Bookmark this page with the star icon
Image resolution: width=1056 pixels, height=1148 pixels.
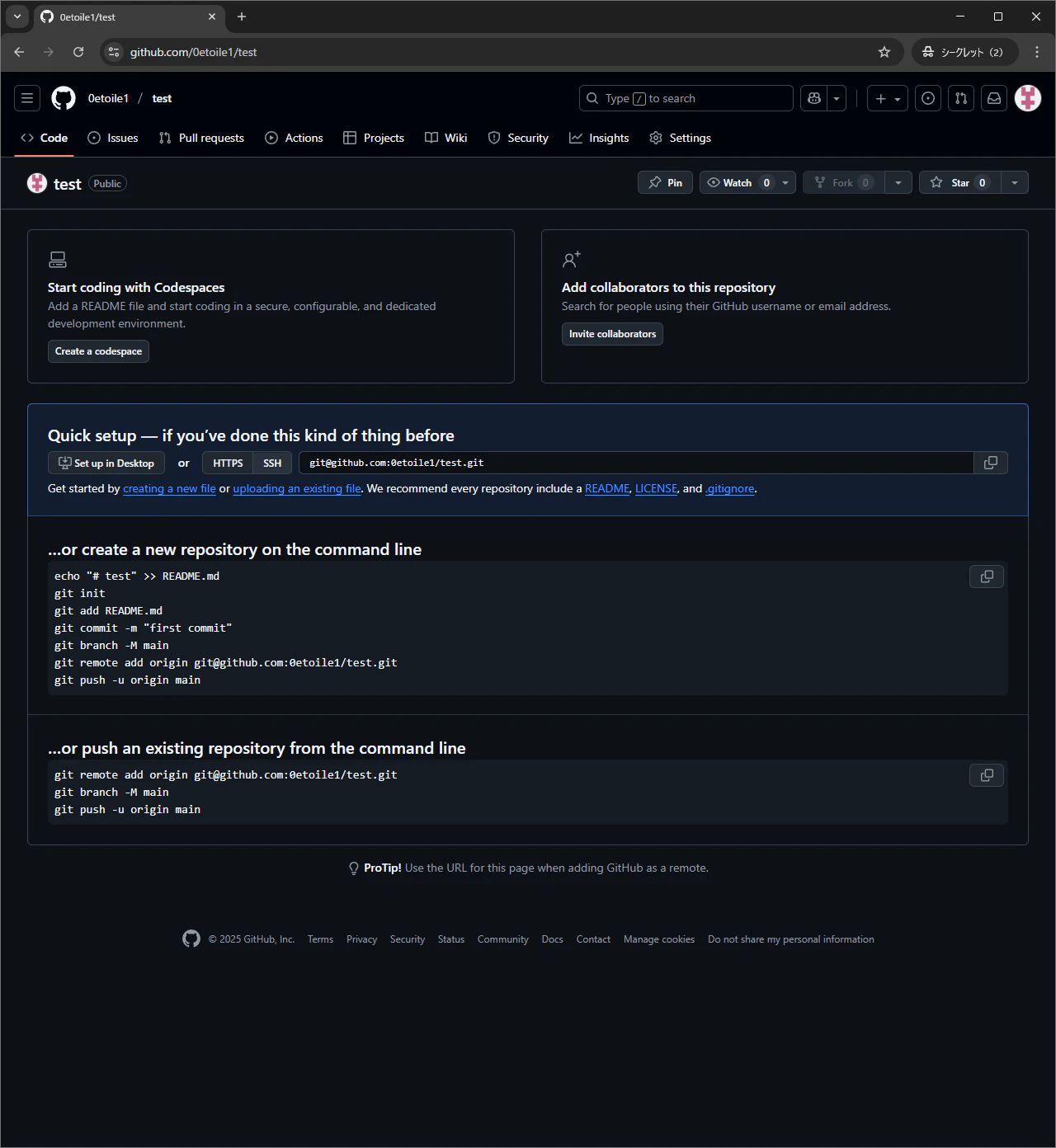(x=884, y=52)
